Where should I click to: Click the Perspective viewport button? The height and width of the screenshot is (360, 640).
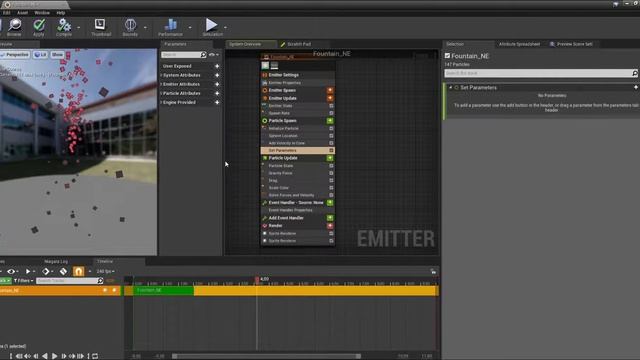pyautogui.click(x=15, y=55)
